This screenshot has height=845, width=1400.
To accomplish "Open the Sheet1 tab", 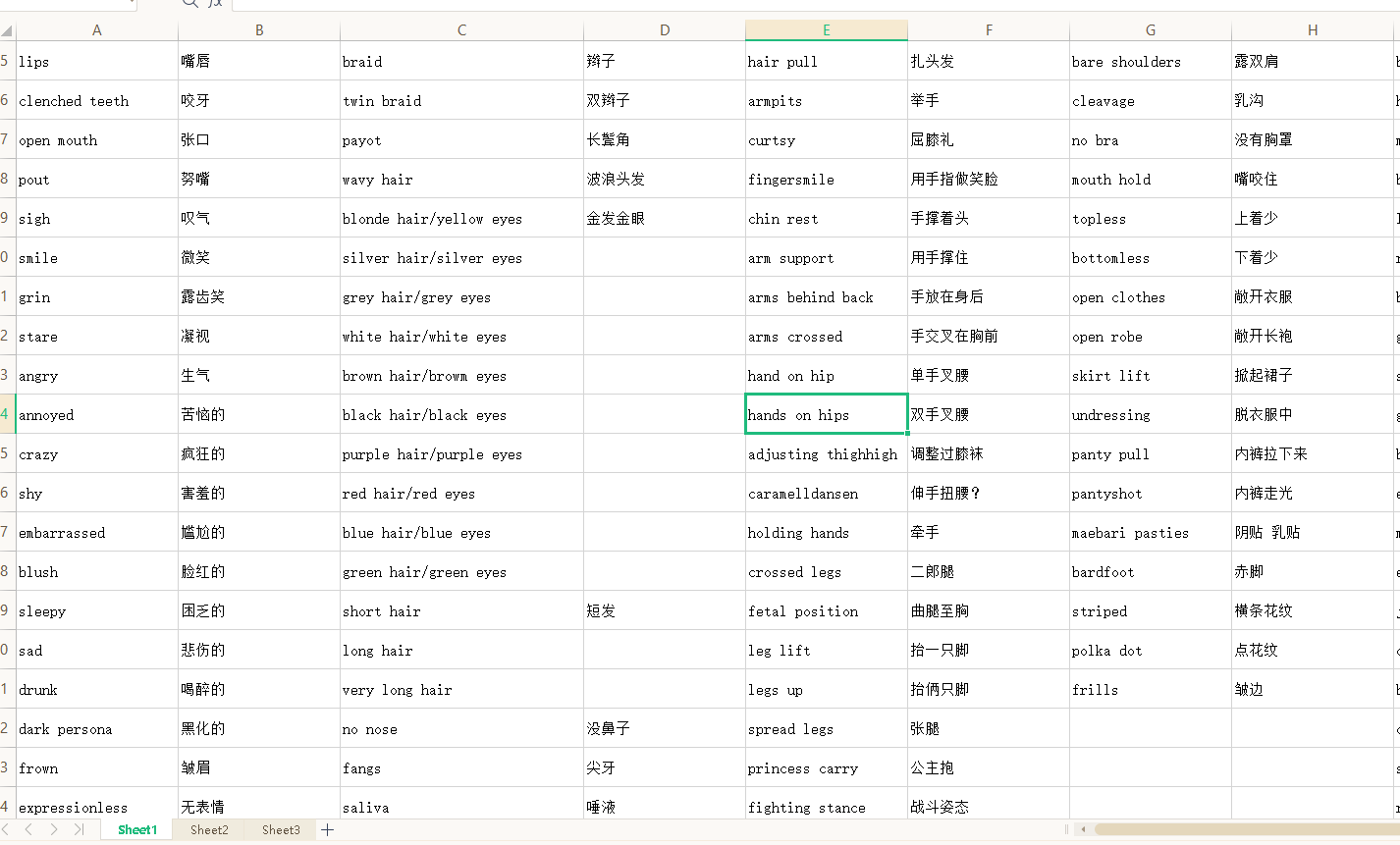I will [137, 830].
